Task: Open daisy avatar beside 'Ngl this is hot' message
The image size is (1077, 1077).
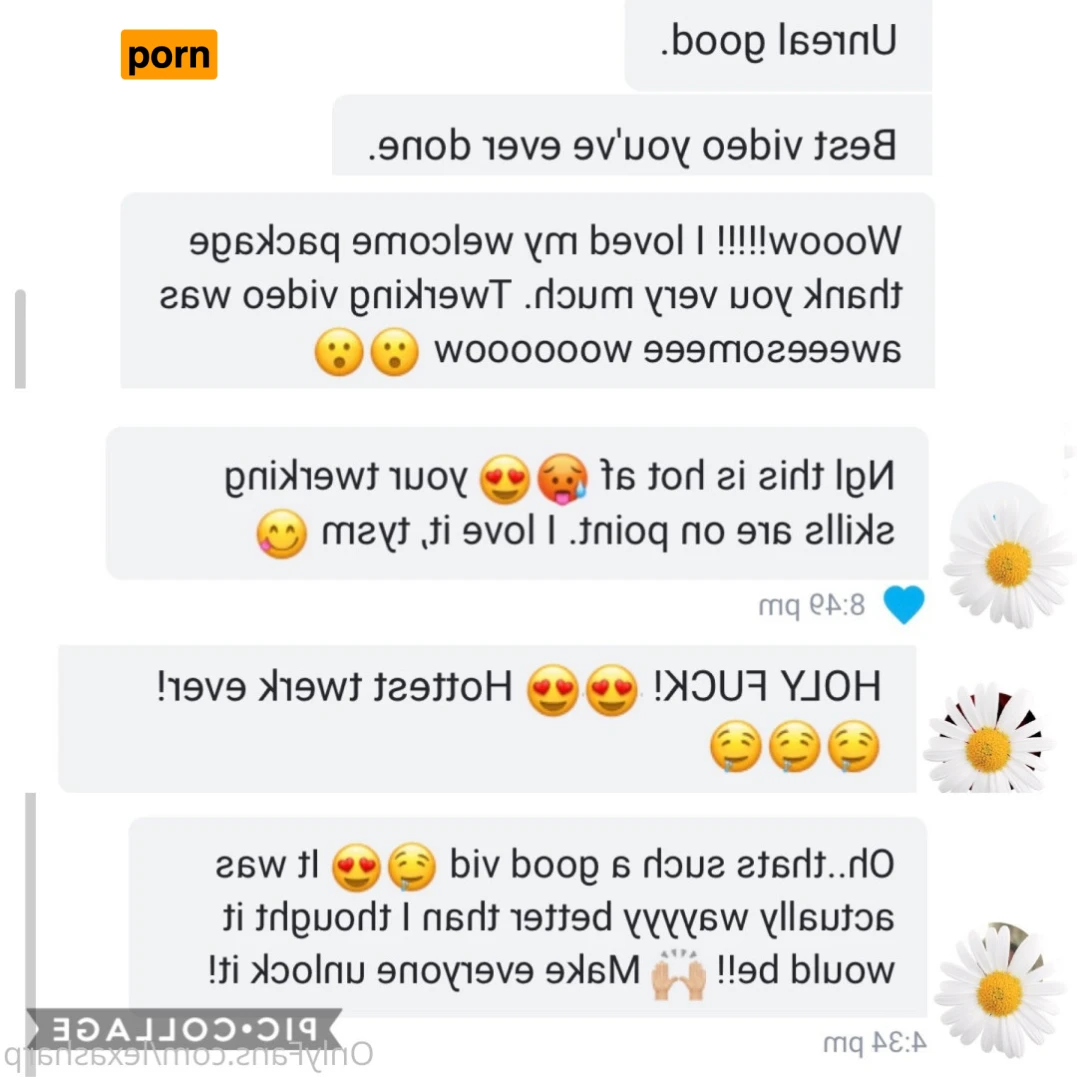Action: tap(1007, 554)
